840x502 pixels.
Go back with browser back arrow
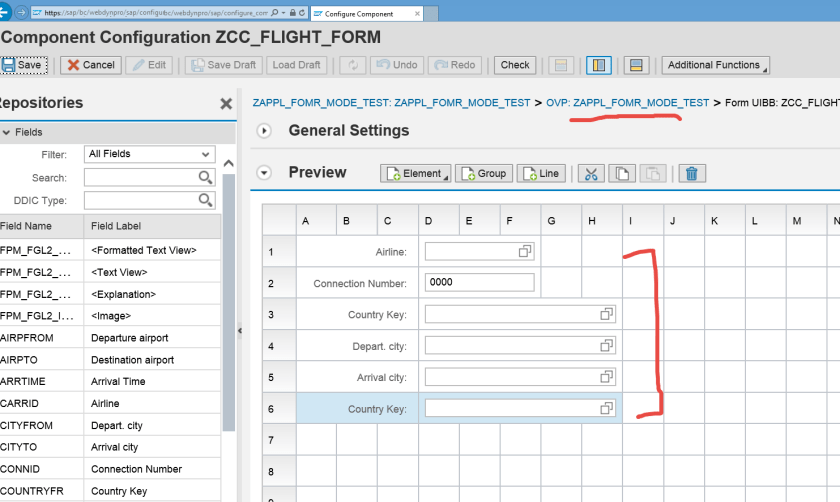pyautogui.click(x=4, y=12)
